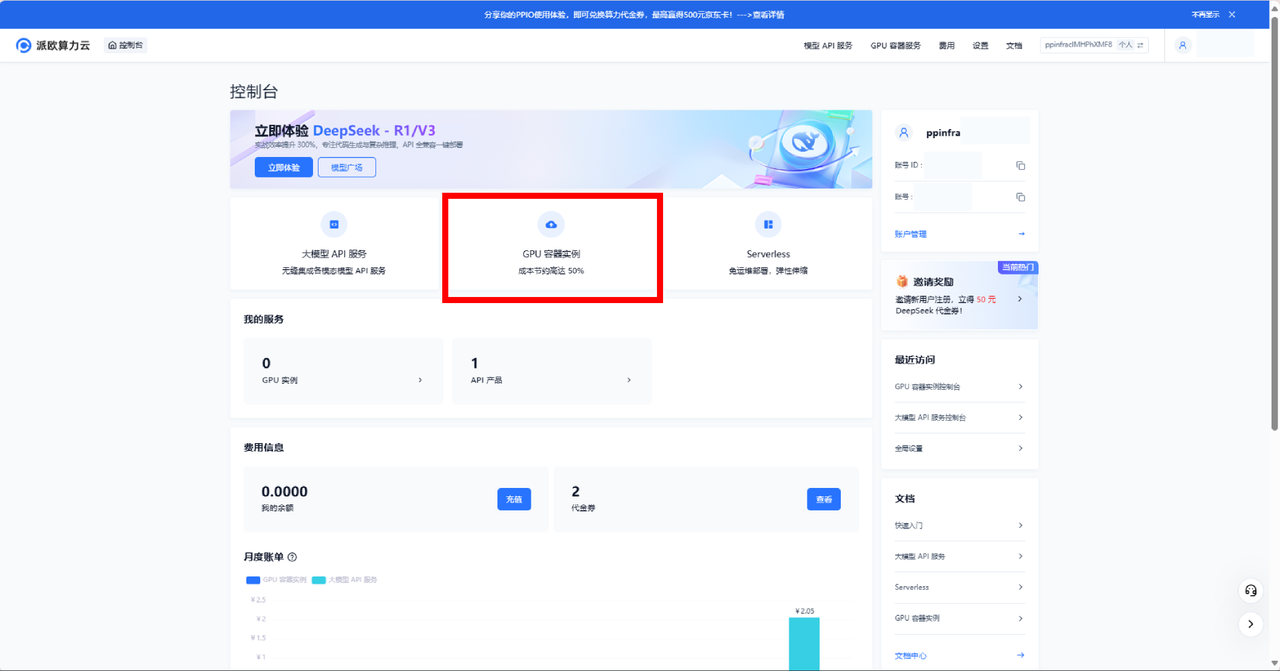Screen dimensions: 1280x671
Task: Click the GPU 容器实例 cloud icon
Action: pyautogui.click(x=551, y=224)
